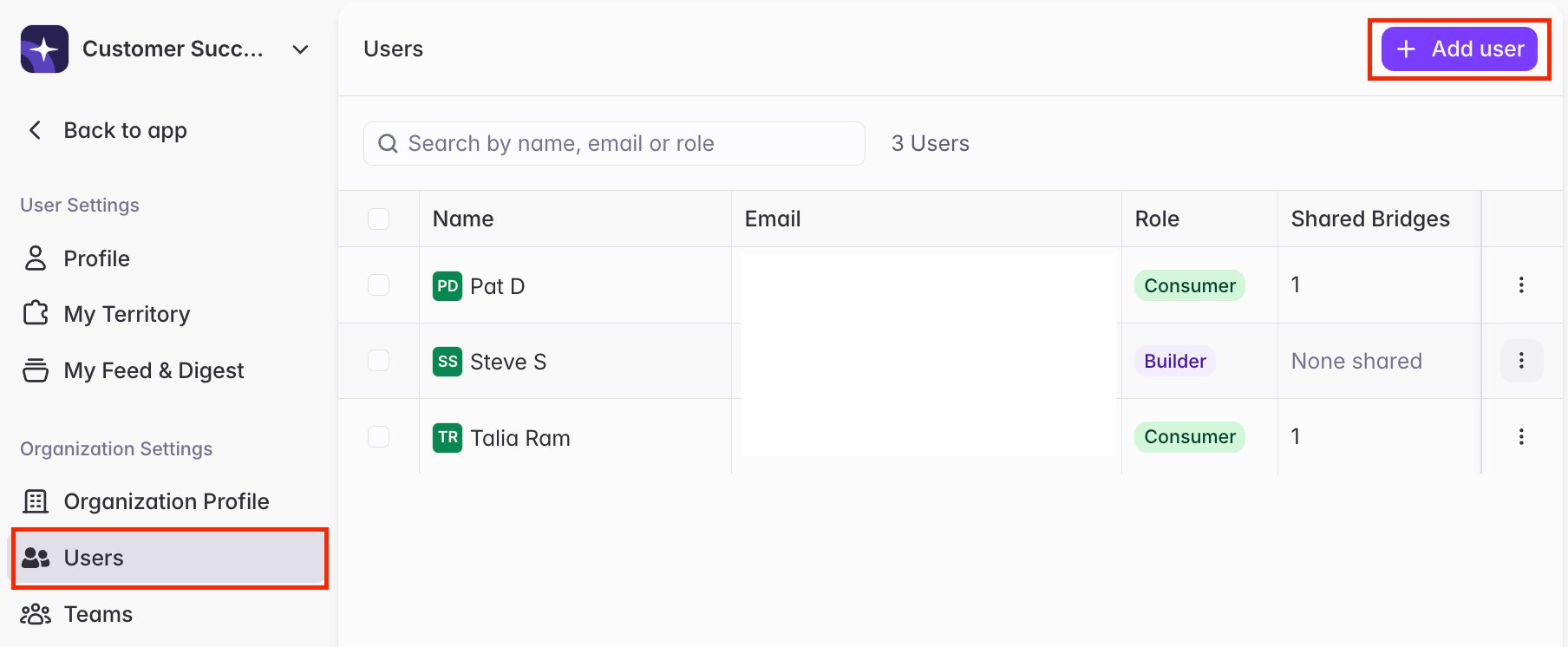This screenshot has width=1568, height=647.
Task: Open the three-dot menu for Talia Ram
Action: (x=1521, y=436)
